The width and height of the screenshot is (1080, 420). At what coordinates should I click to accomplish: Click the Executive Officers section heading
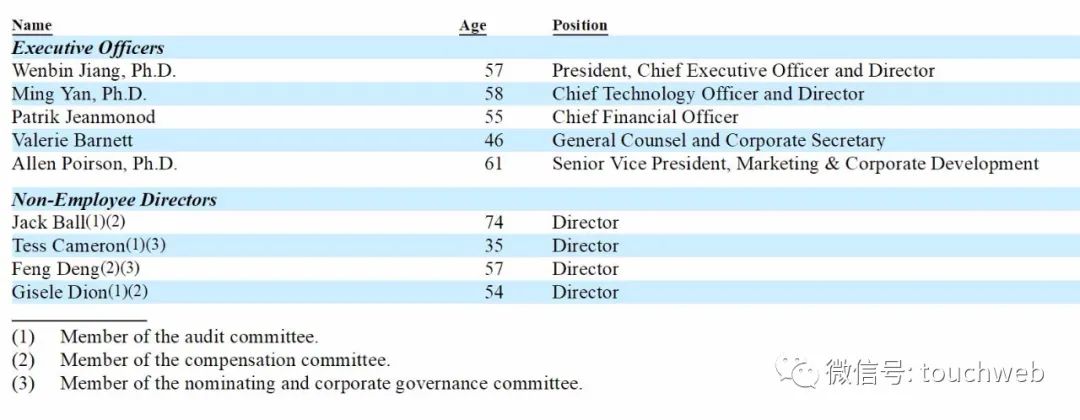pos(88,48)
